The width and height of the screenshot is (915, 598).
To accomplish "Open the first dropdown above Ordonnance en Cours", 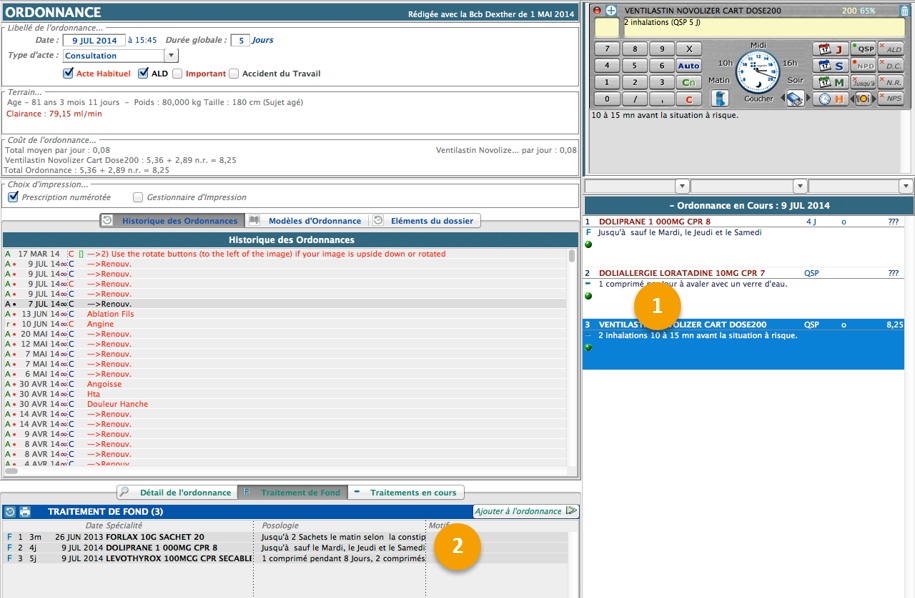I will point(682,186).
